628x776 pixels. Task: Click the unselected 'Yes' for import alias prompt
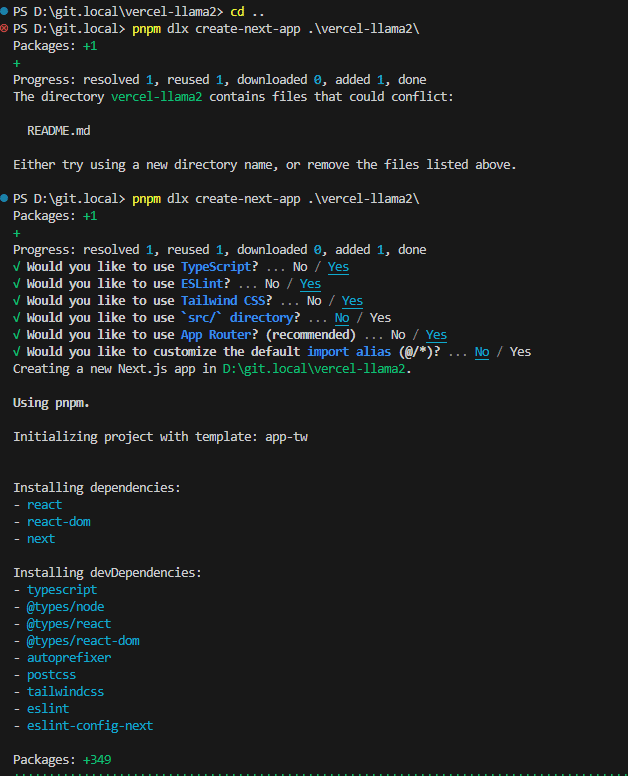pos(521,351)
